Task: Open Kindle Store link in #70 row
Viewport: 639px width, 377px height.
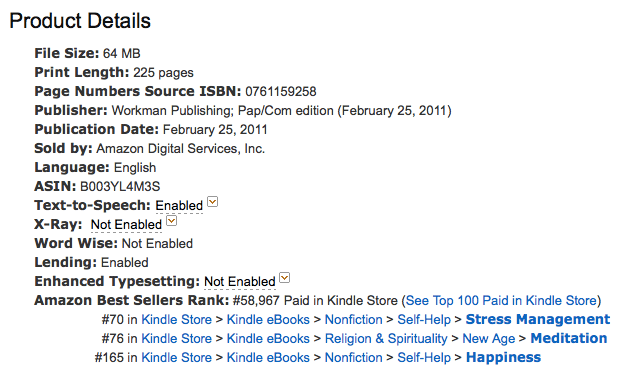Action: [x=176, y=320]
